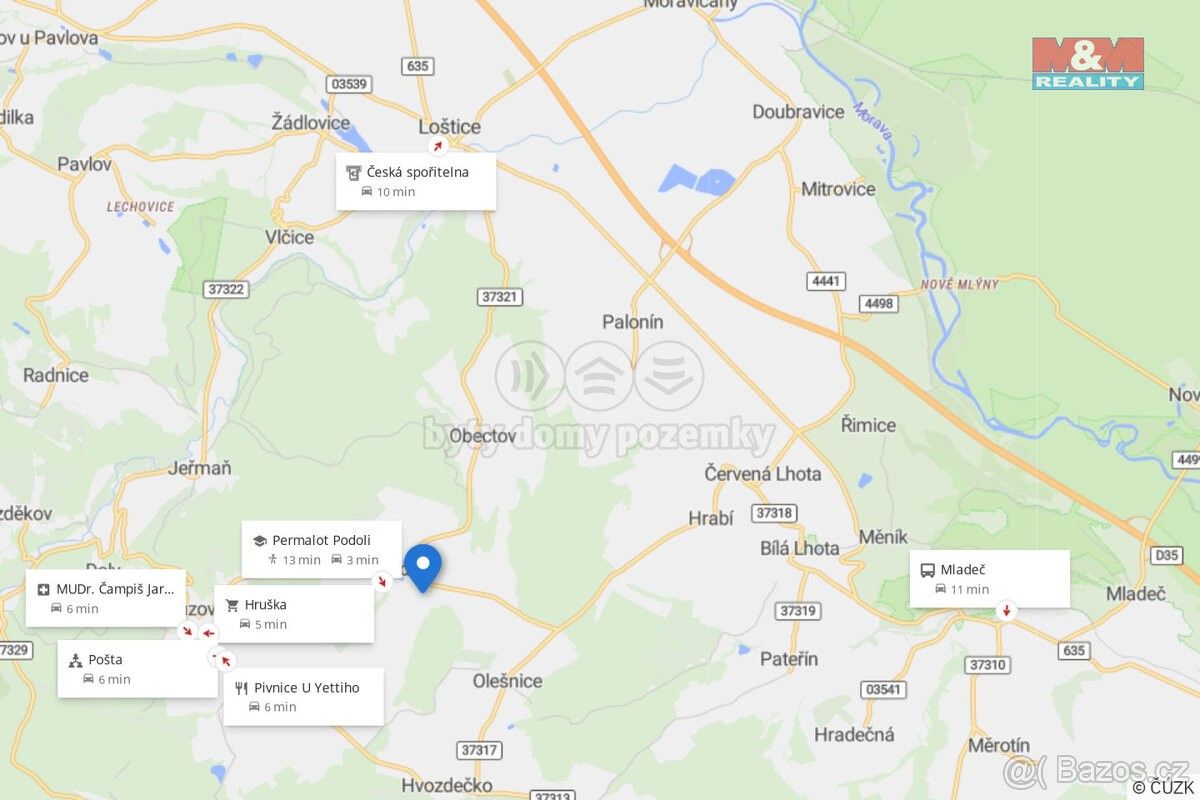The image size is (1200, 800).
Task: Click the red arrow marker at Loštice
Action: (437, 146)
